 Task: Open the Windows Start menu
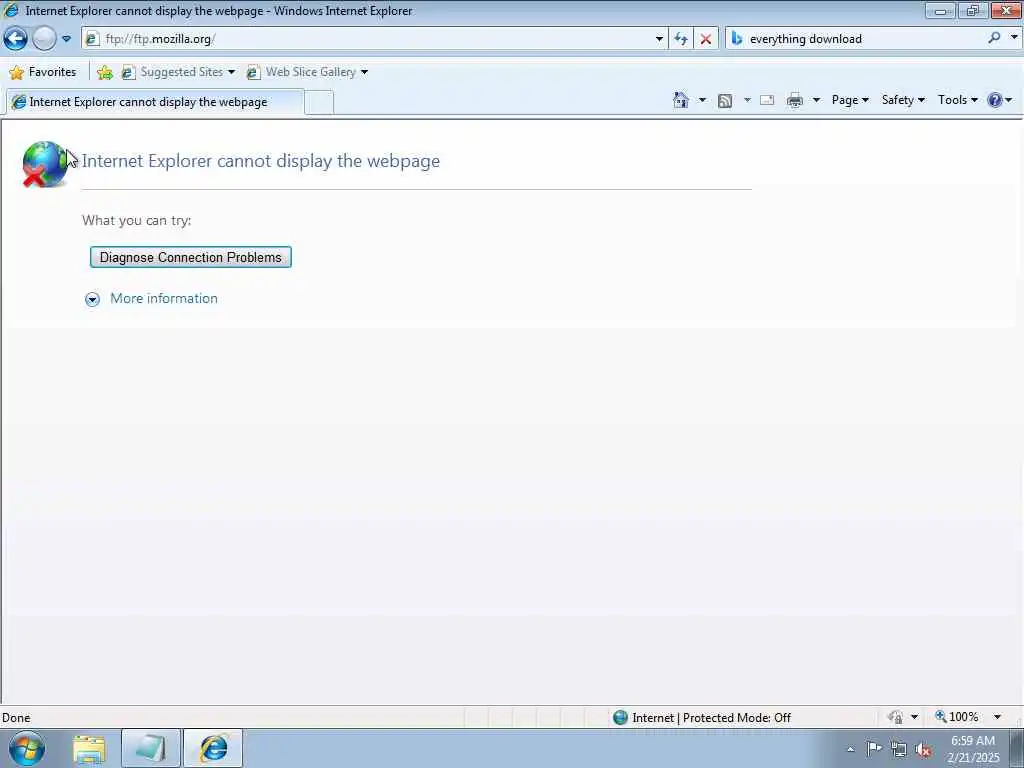[27, 748]
